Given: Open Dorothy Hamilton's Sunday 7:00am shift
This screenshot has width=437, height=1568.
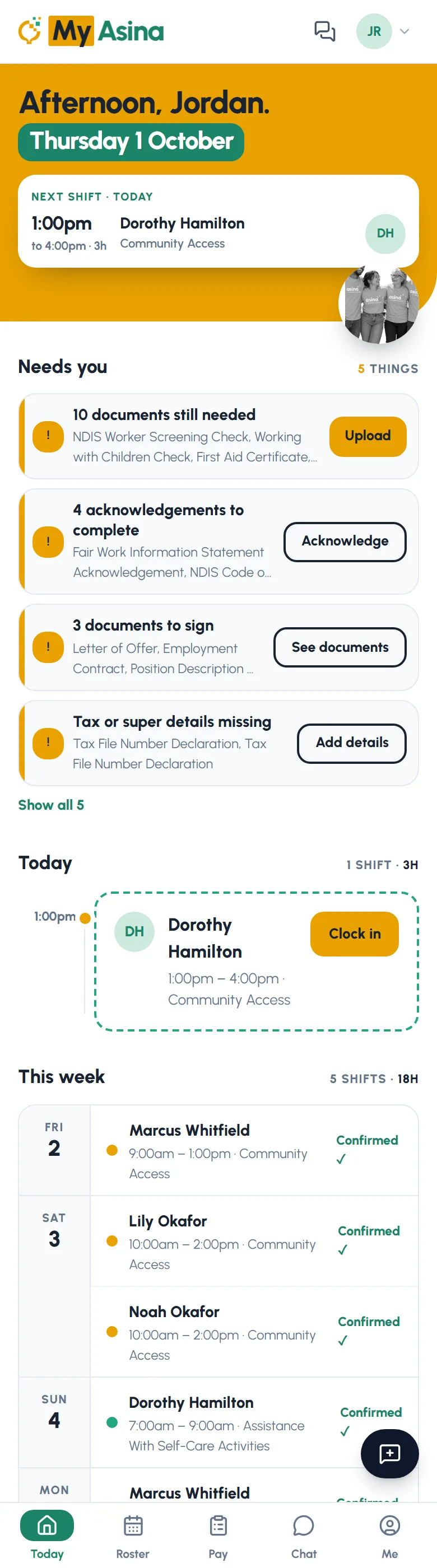Looking at the screenshot, I should coord(254,1422).
